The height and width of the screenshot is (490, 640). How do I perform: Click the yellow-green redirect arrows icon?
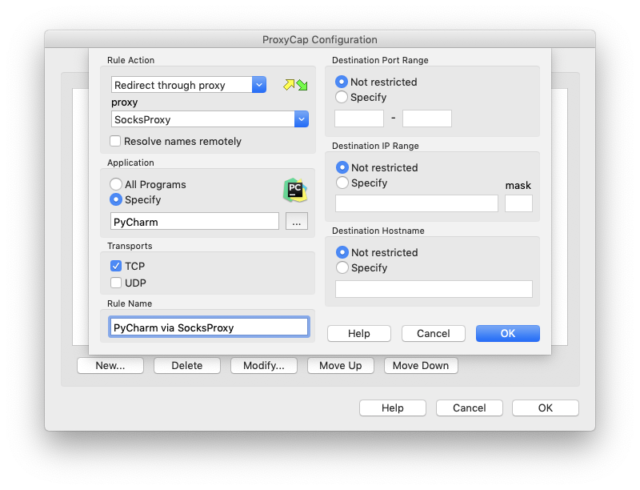pos(296,85)
